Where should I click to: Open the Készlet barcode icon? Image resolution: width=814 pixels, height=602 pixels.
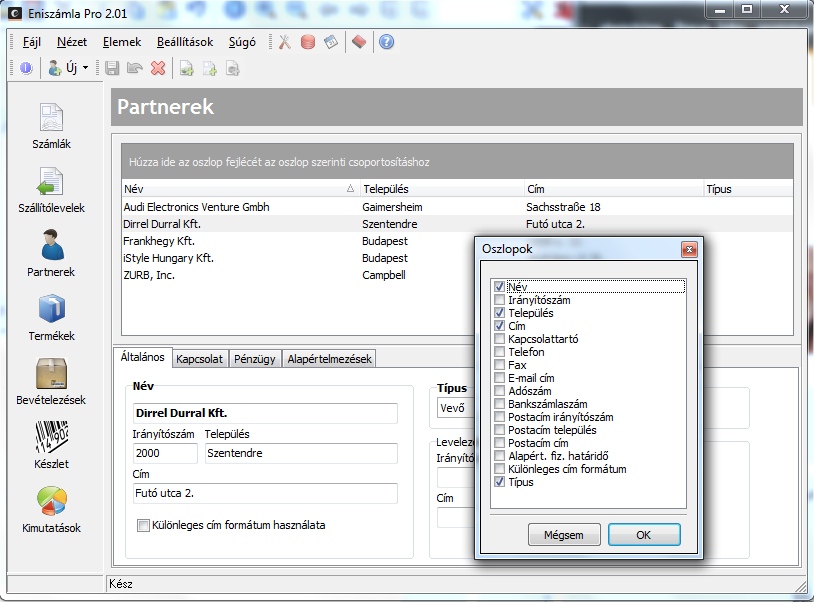pos(51,439)
